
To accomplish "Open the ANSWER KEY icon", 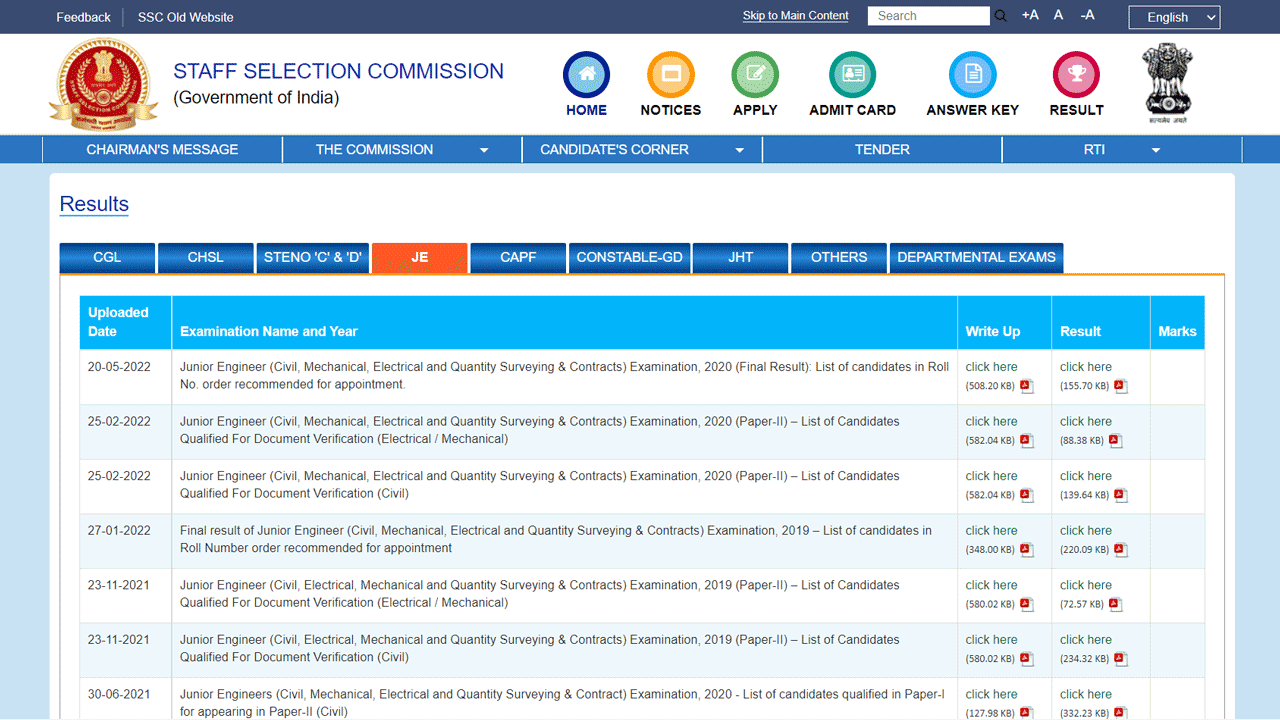I will click(972, 75).
